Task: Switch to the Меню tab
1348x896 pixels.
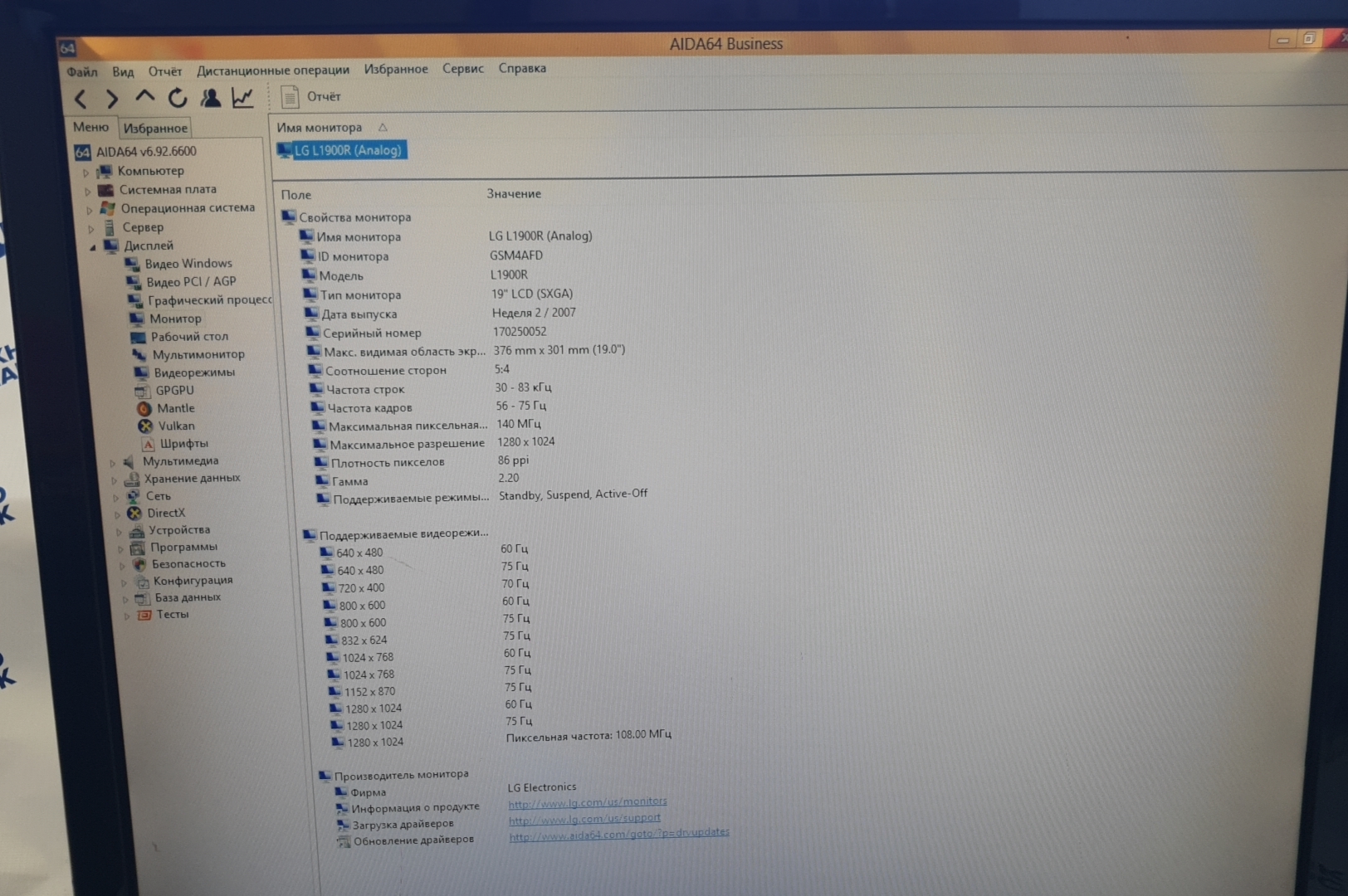Action: (x=90, y=127)
